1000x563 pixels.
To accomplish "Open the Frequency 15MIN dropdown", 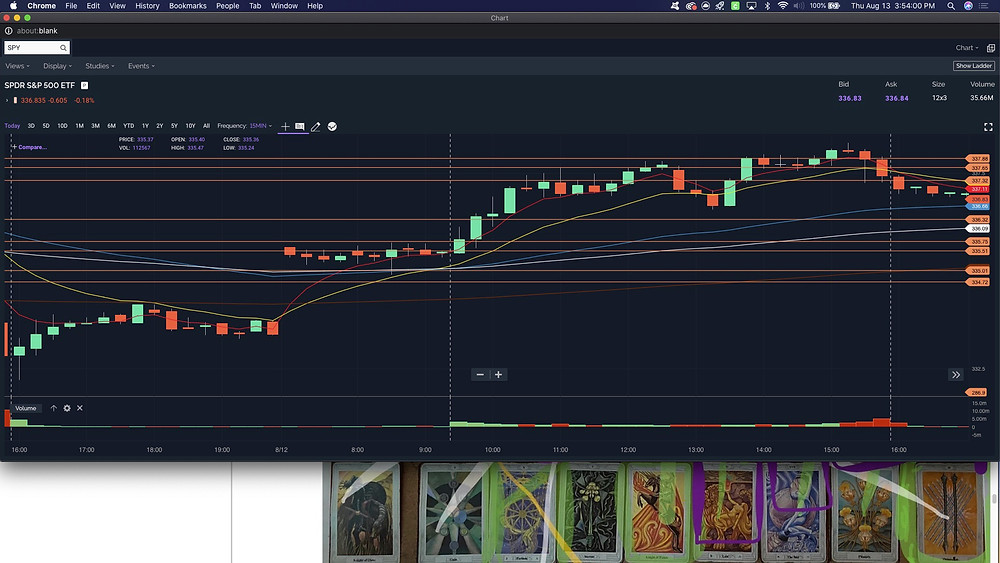I will pyautogui.click(x=261, y=126).
